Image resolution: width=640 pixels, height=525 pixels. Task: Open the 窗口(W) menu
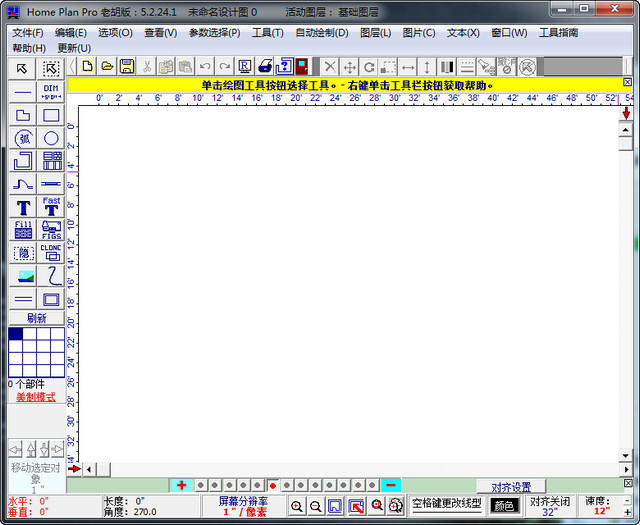[x=509, y=33]
